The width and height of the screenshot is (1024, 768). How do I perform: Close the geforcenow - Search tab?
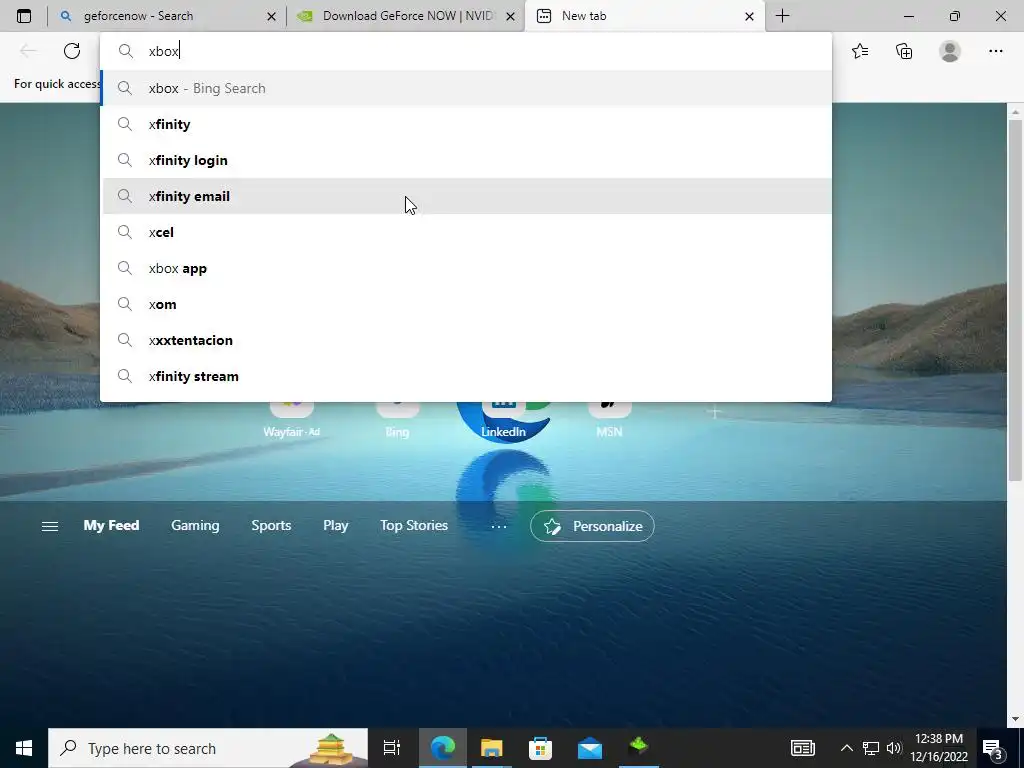point(271,16)
